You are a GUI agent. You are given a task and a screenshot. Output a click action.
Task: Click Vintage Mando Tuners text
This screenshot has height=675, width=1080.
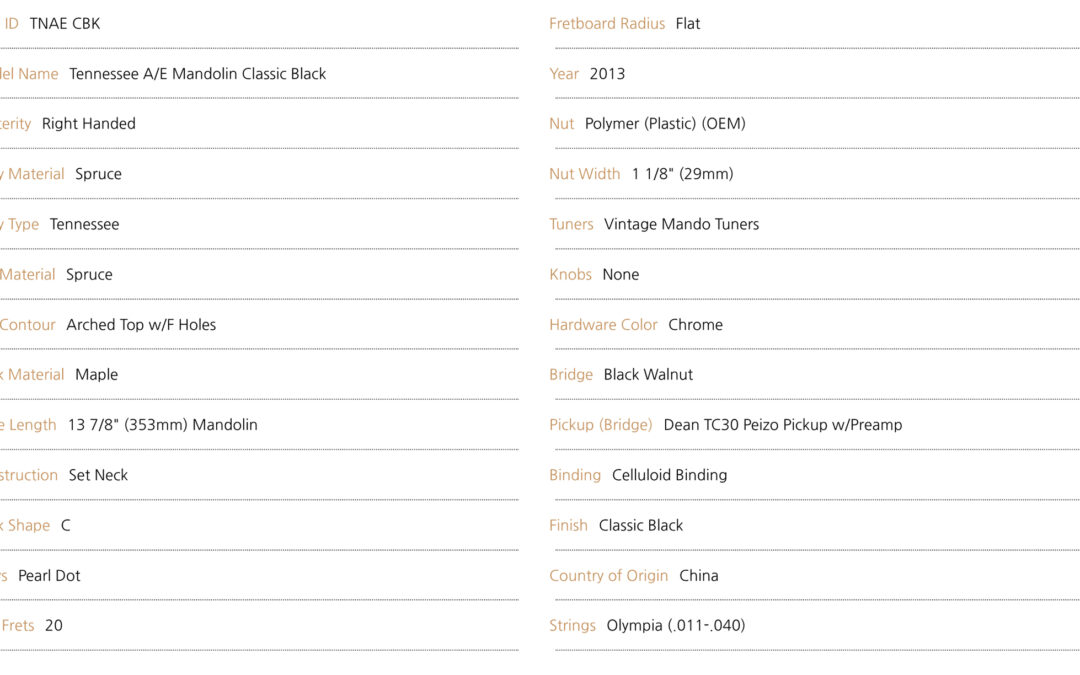681,225
